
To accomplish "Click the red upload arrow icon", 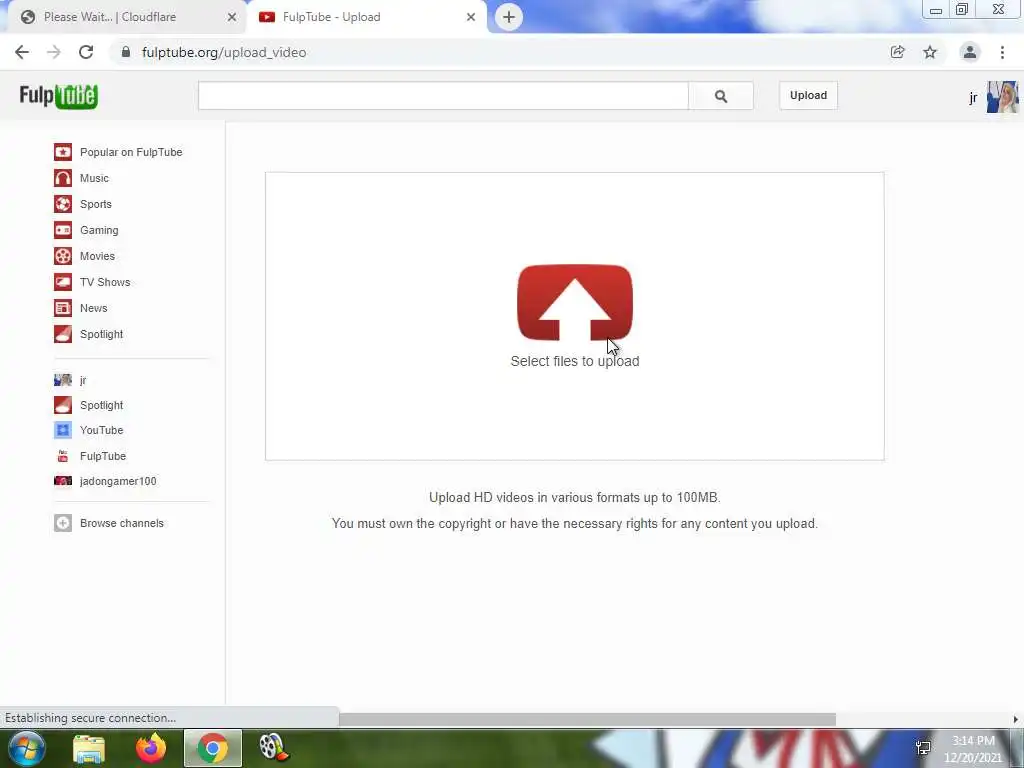I will coord(575,302).
